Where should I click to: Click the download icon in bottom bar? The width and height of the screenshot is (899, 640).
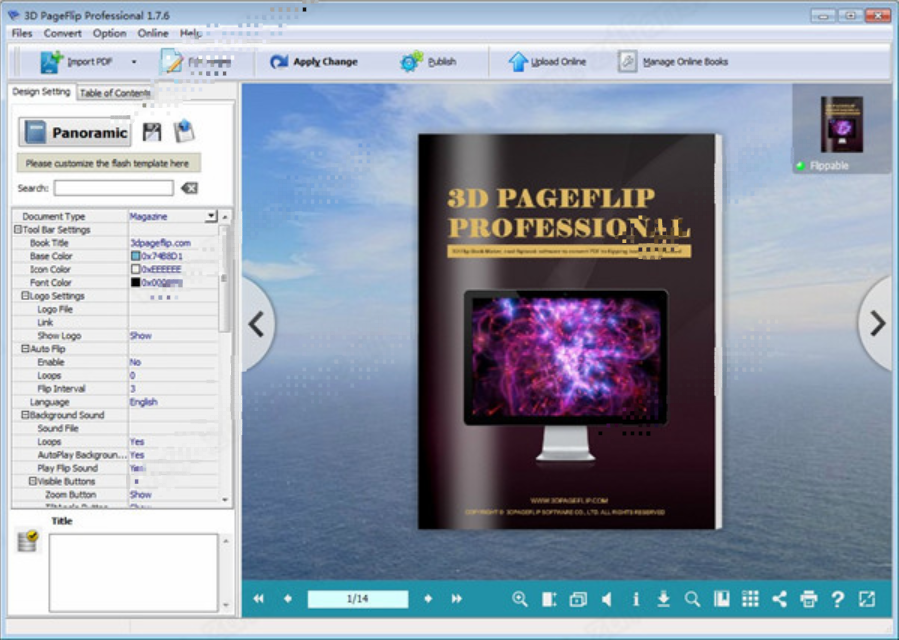click(x=663, y=599)
